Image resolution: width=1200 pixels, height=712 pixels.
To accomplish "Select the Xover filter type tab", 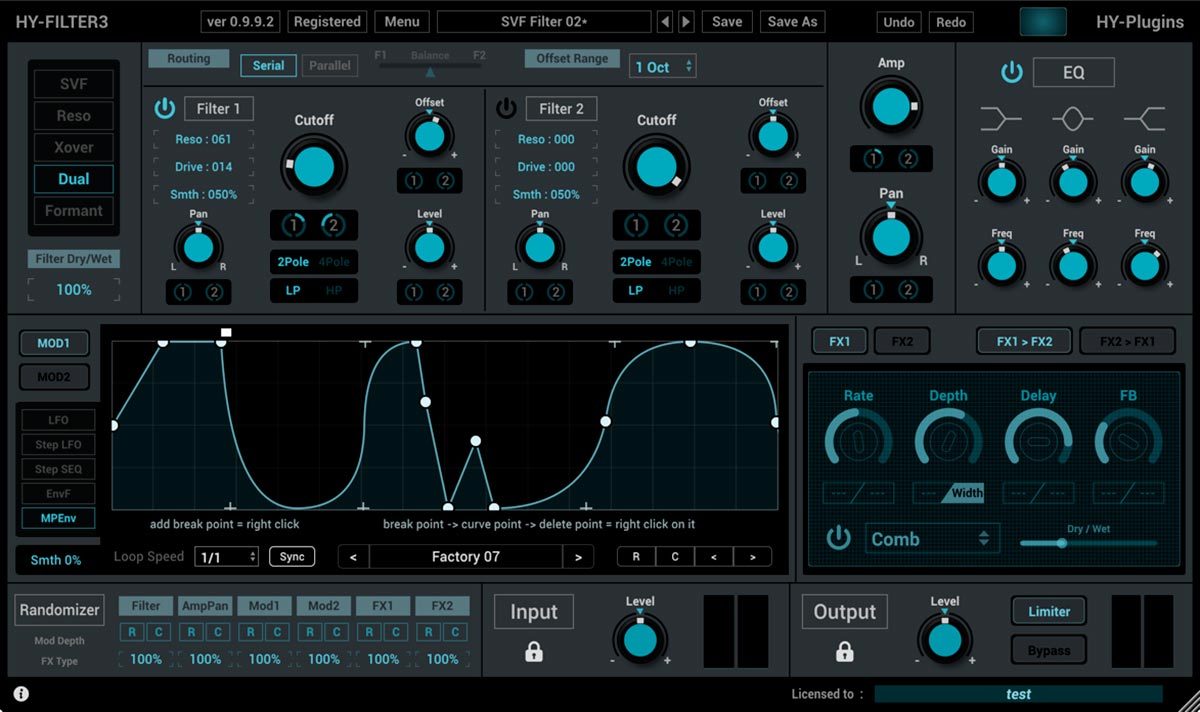I will (73, 147).
